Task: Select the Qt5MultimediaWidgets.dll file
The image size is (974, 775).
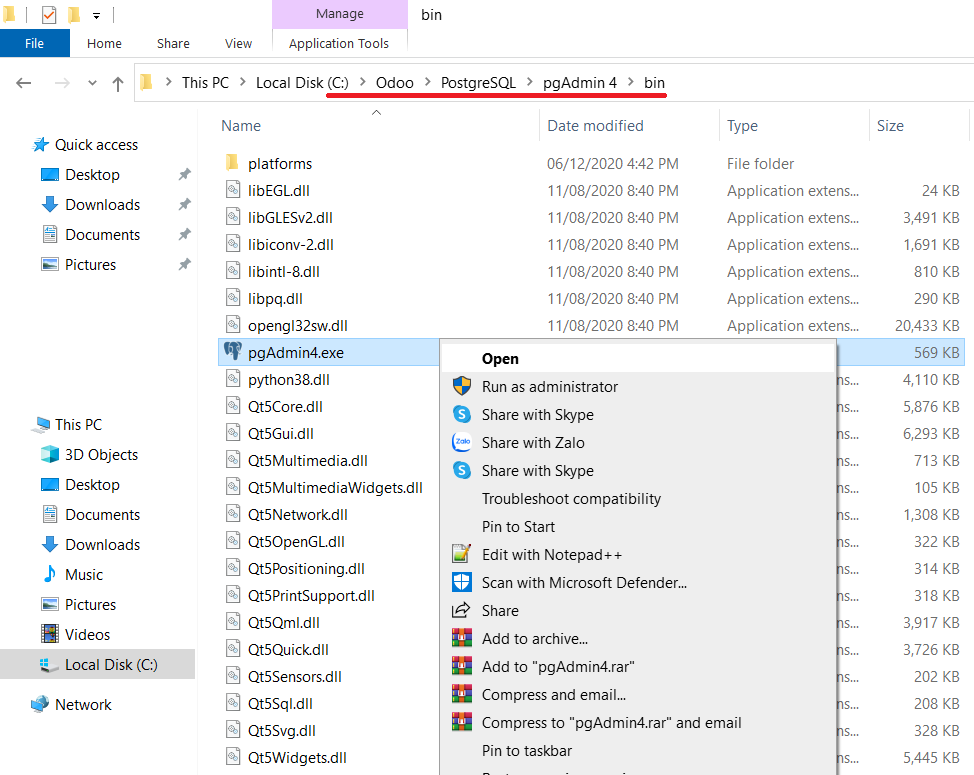Action: click(335, 487)
